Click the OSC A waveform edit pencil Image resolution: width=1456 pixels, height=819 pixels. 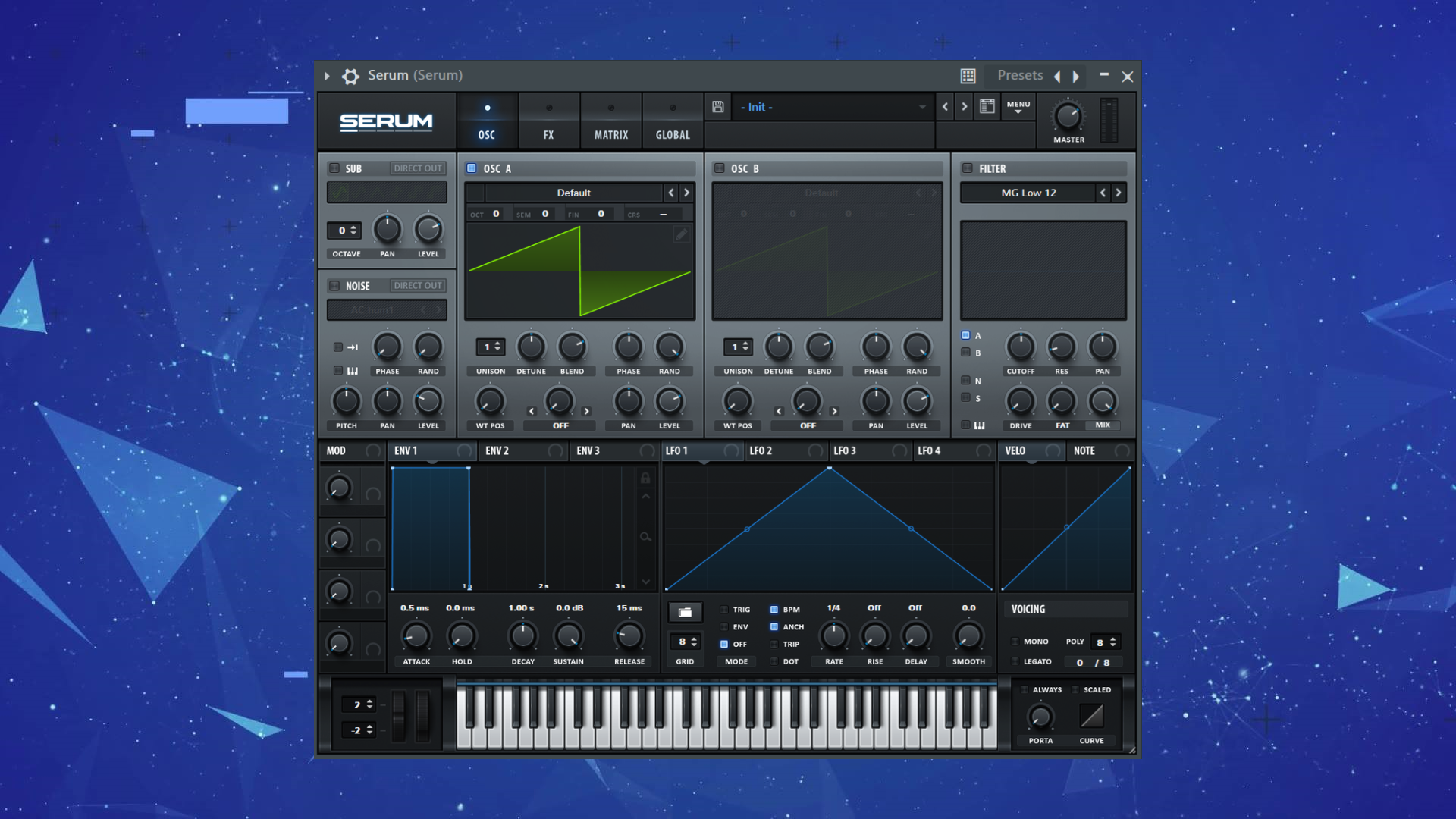[x=681, y=234]
